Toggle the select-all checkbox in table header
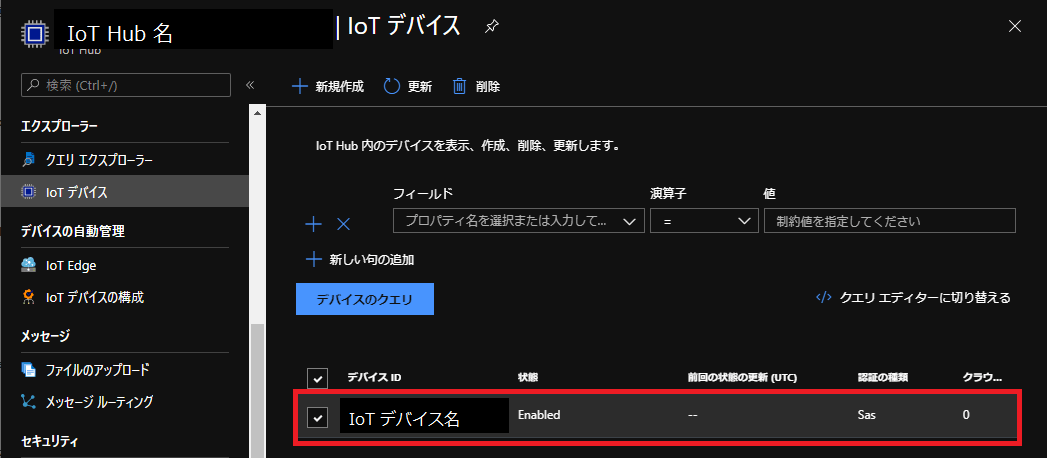Viewport: 1047px width, 458px height. coord(317,379)
